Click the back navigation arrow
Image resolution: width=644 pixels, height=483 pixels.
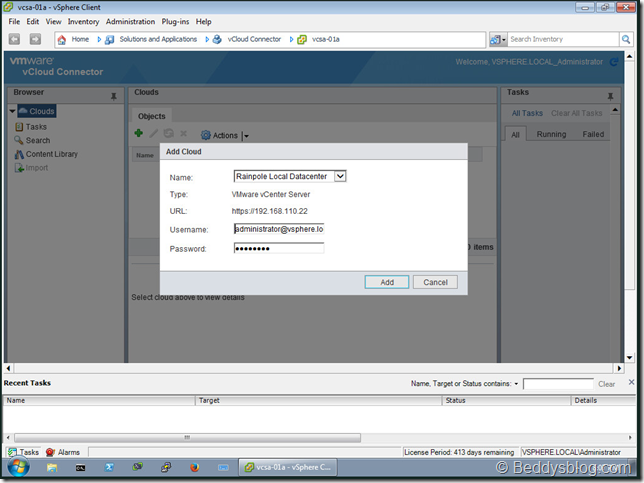[x=15, y=39]
